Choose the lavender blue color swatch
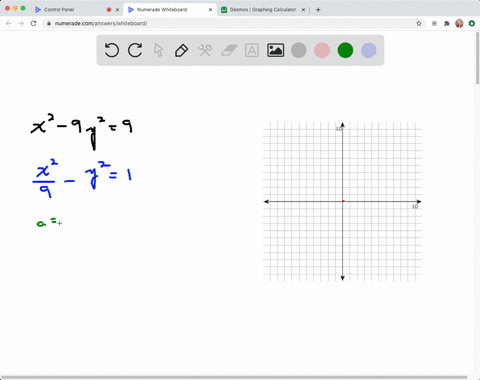The height and width of the screenshot is (380, 480). pyautogui.click(x=369, y=50)
